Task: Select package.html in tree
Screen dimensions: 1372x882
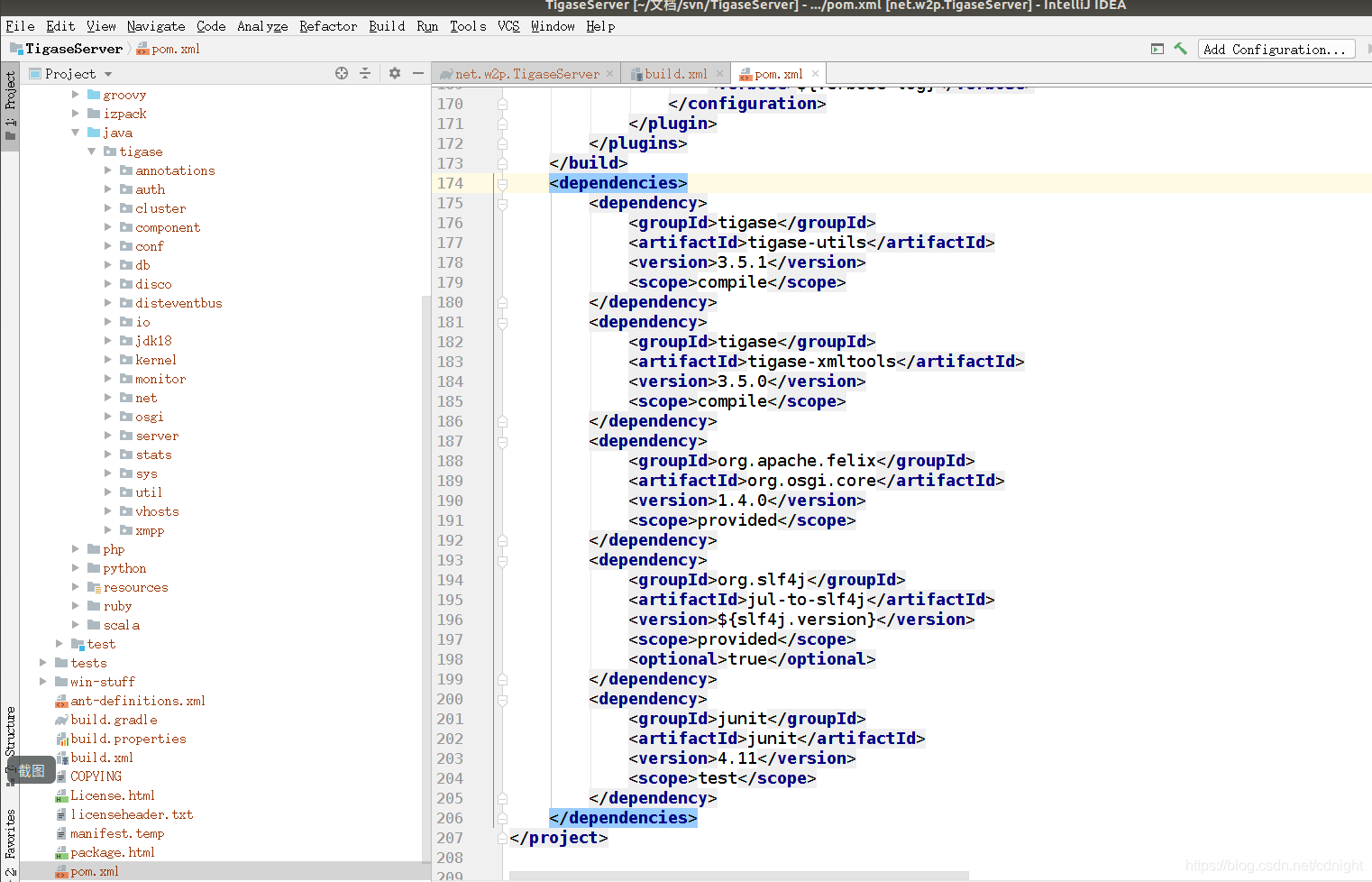Action: pyautogui.click(x=113, y=852)
